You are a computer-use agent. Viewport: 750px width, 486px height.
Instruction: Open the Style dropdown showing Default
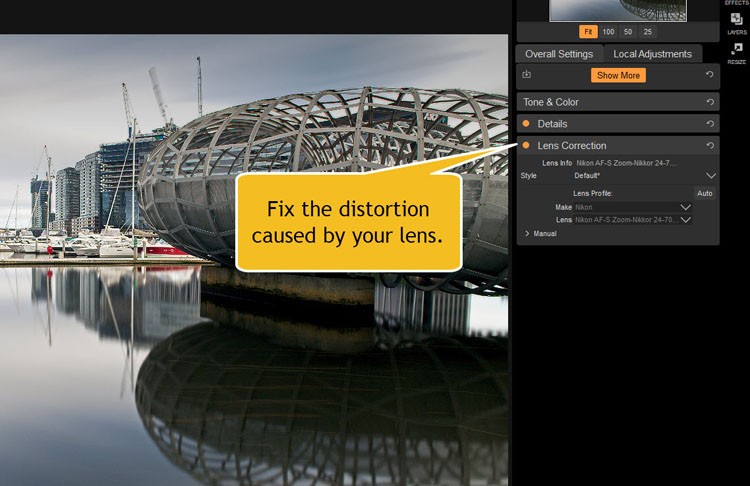pyautogui.click(x=644, y=176)
